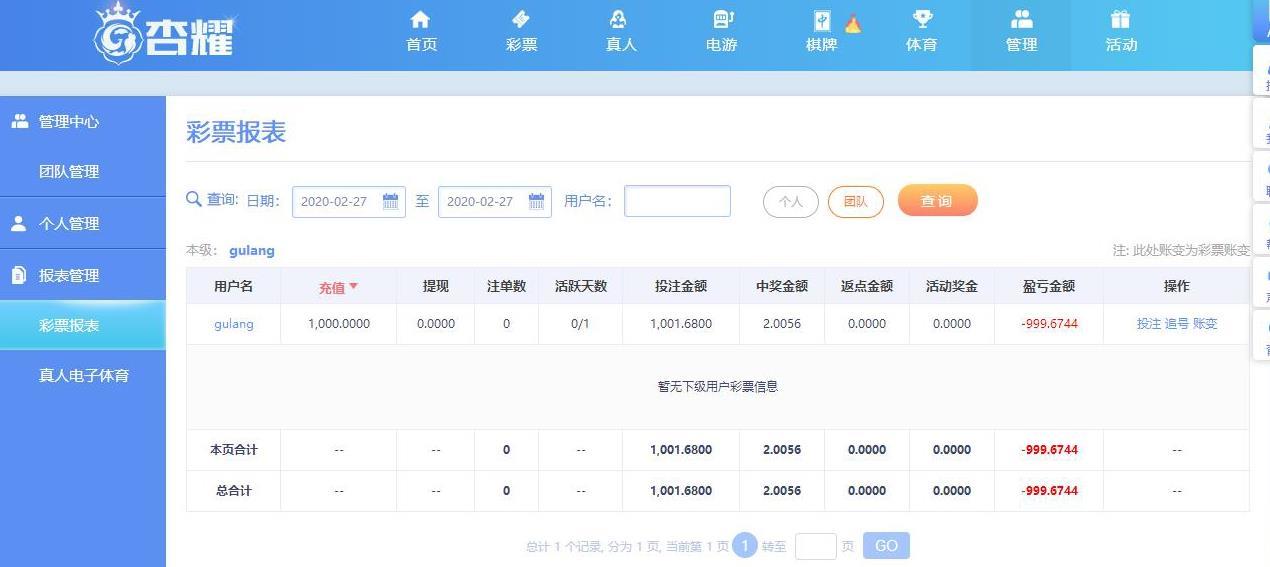Click the dealer icon above 真人
The height and width of the screenshot is (567, 1270).
619,19
